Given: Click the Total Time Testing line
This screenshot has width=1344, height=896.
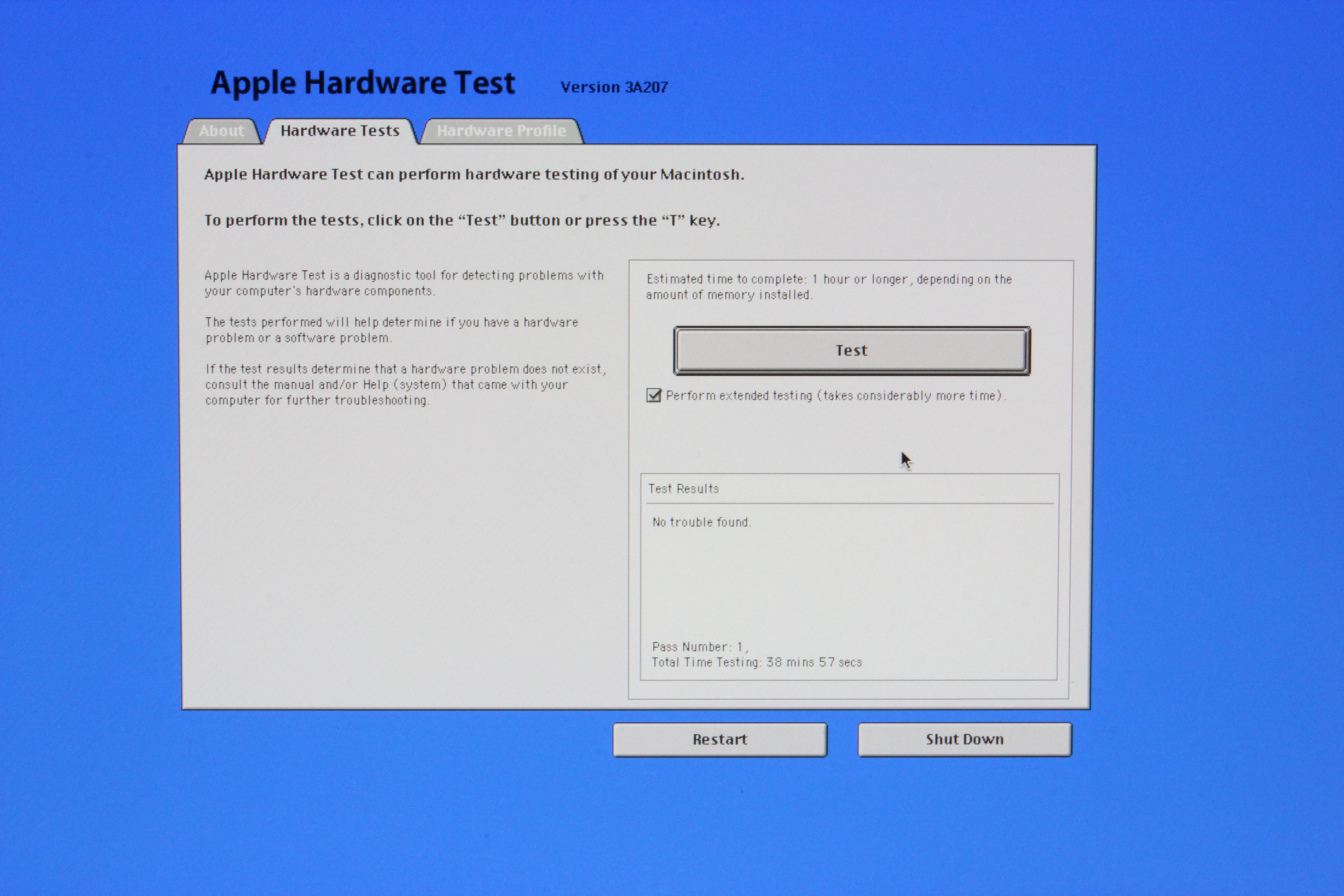Looking at the screenshot, I should pos(757,662).
